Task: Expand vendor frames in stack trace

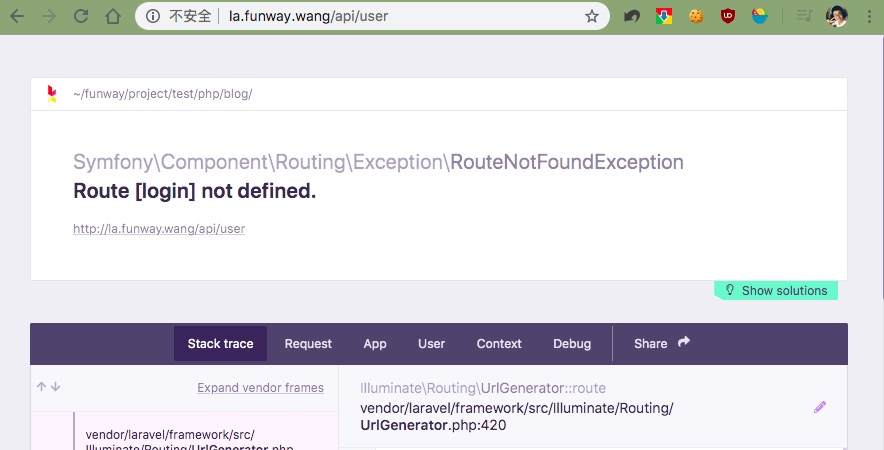Action: [260, 388]
